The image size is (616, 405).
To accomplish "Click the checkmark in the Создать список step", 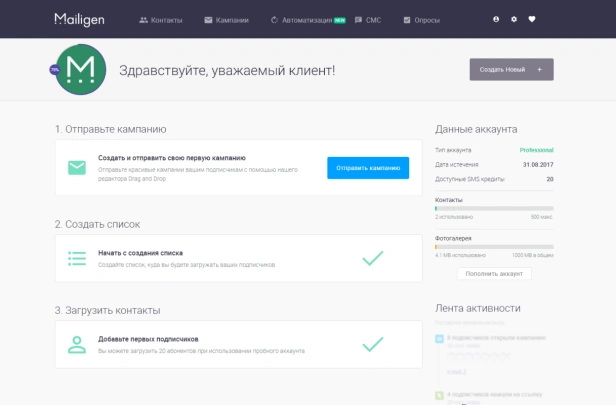I will click(372, 258).
